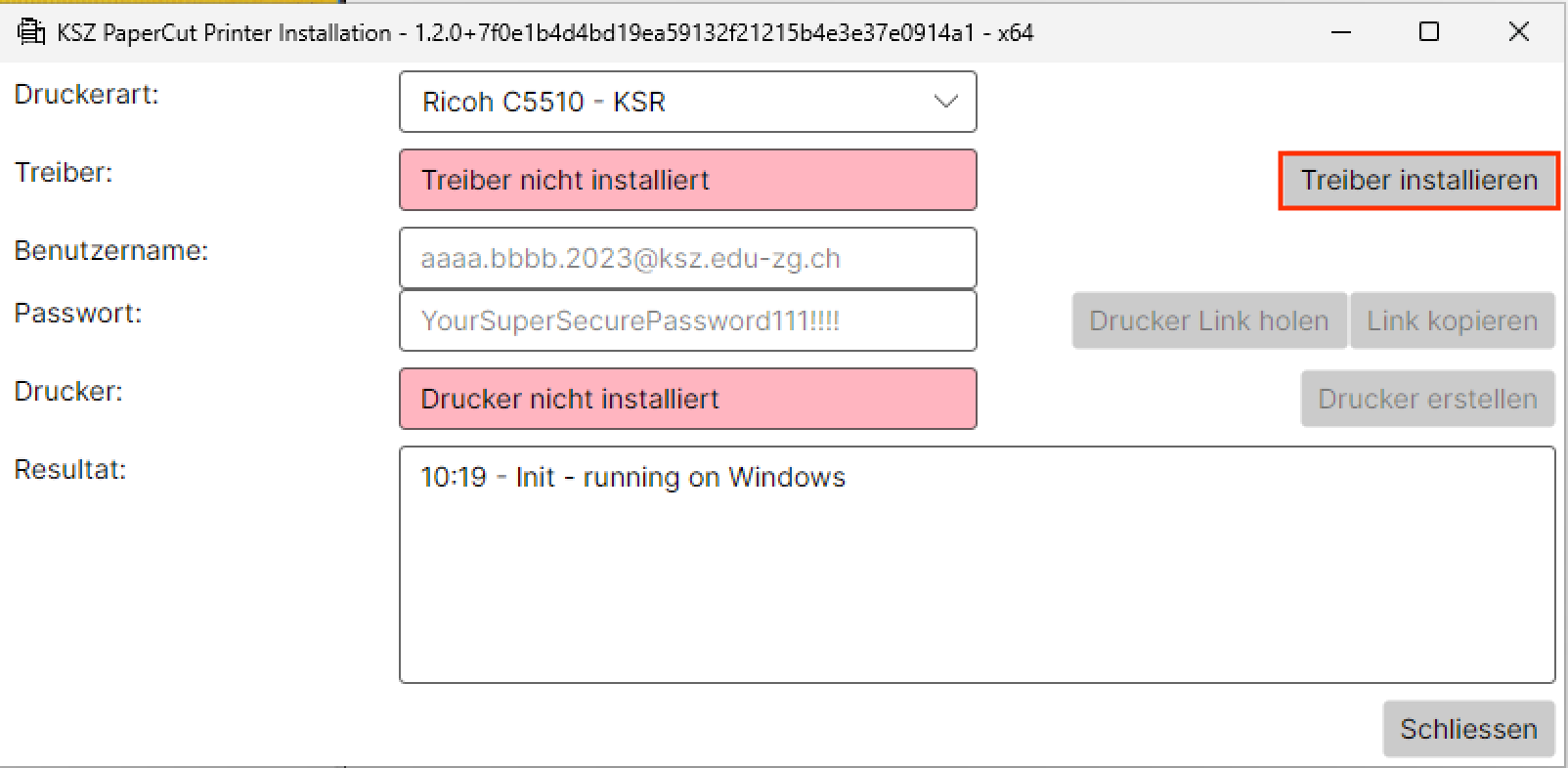The width and height of the screenshot is (1568, 768).
Task: Focus the Benutzername email input field
Action: coord(687,259)
